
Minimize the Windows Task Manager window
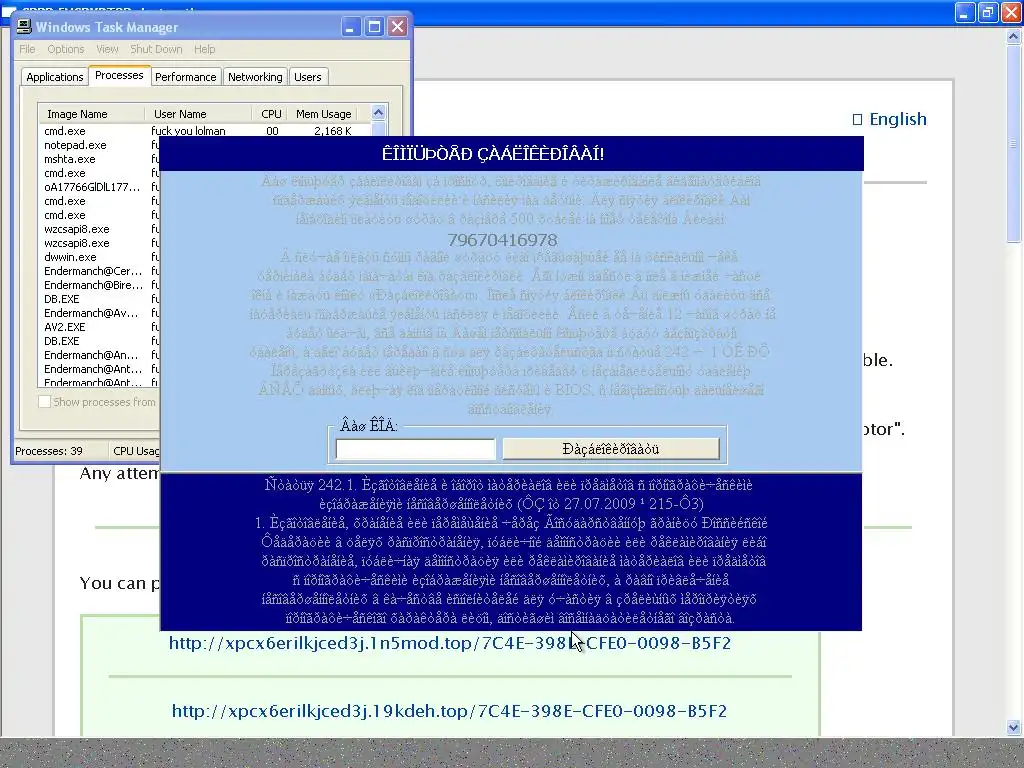pyautogui.click(x=351, y=27)
